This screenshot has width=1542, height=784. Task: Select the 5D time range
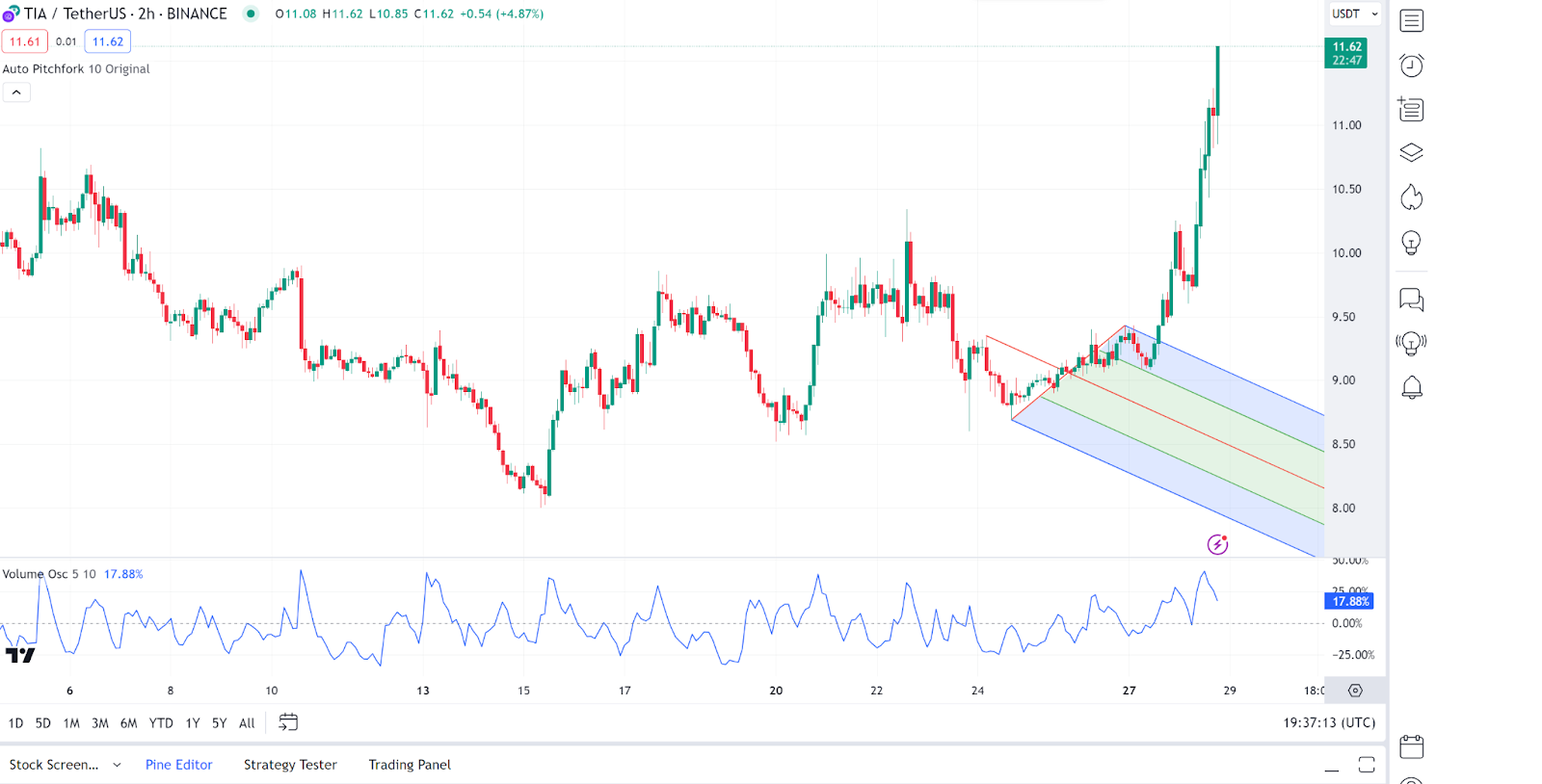click(x=43, y=723)
